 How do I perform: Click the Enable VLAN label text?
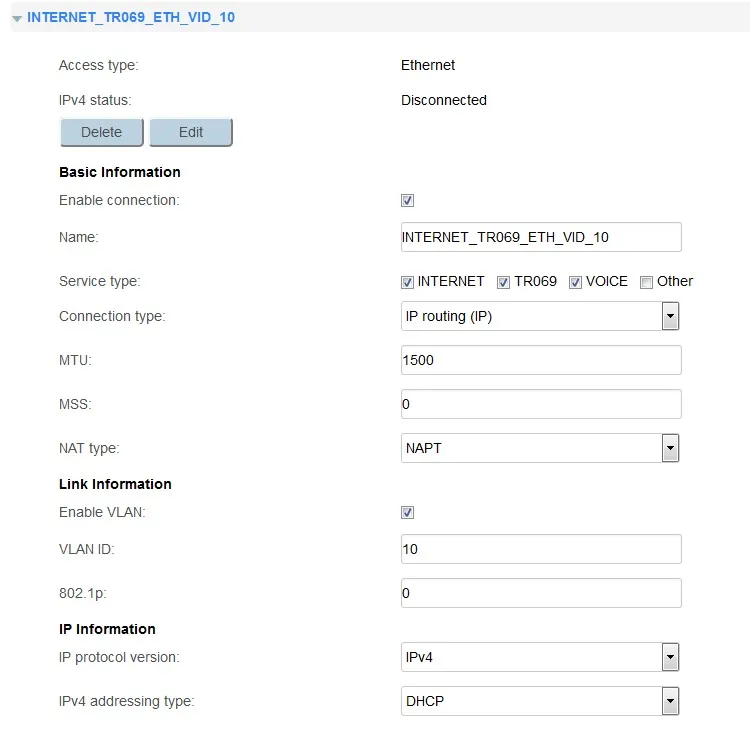[x=102, y=512]
